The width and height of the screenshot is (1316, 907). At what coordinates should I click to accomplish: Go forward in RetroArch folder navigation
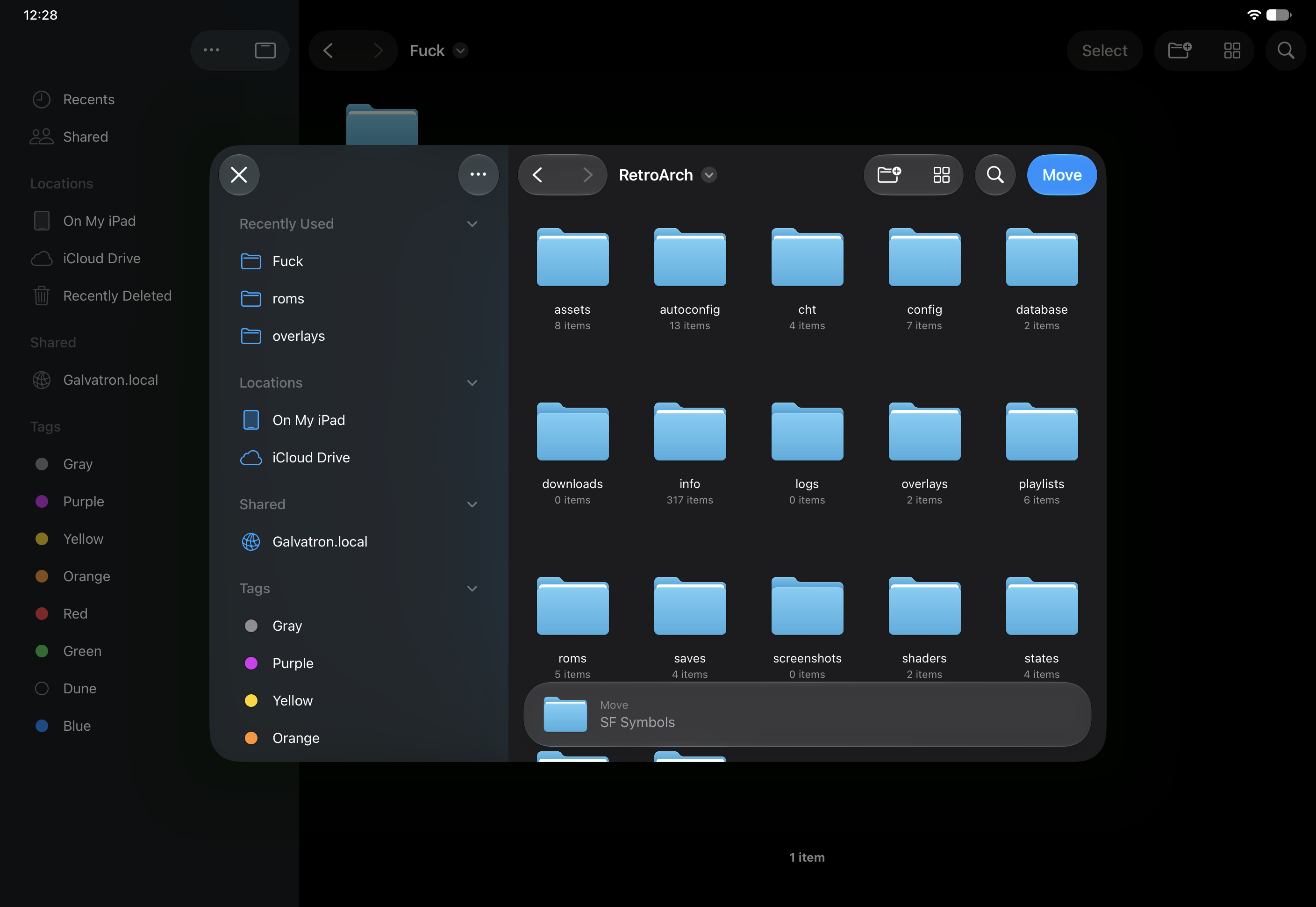click(x=587, y=175)
